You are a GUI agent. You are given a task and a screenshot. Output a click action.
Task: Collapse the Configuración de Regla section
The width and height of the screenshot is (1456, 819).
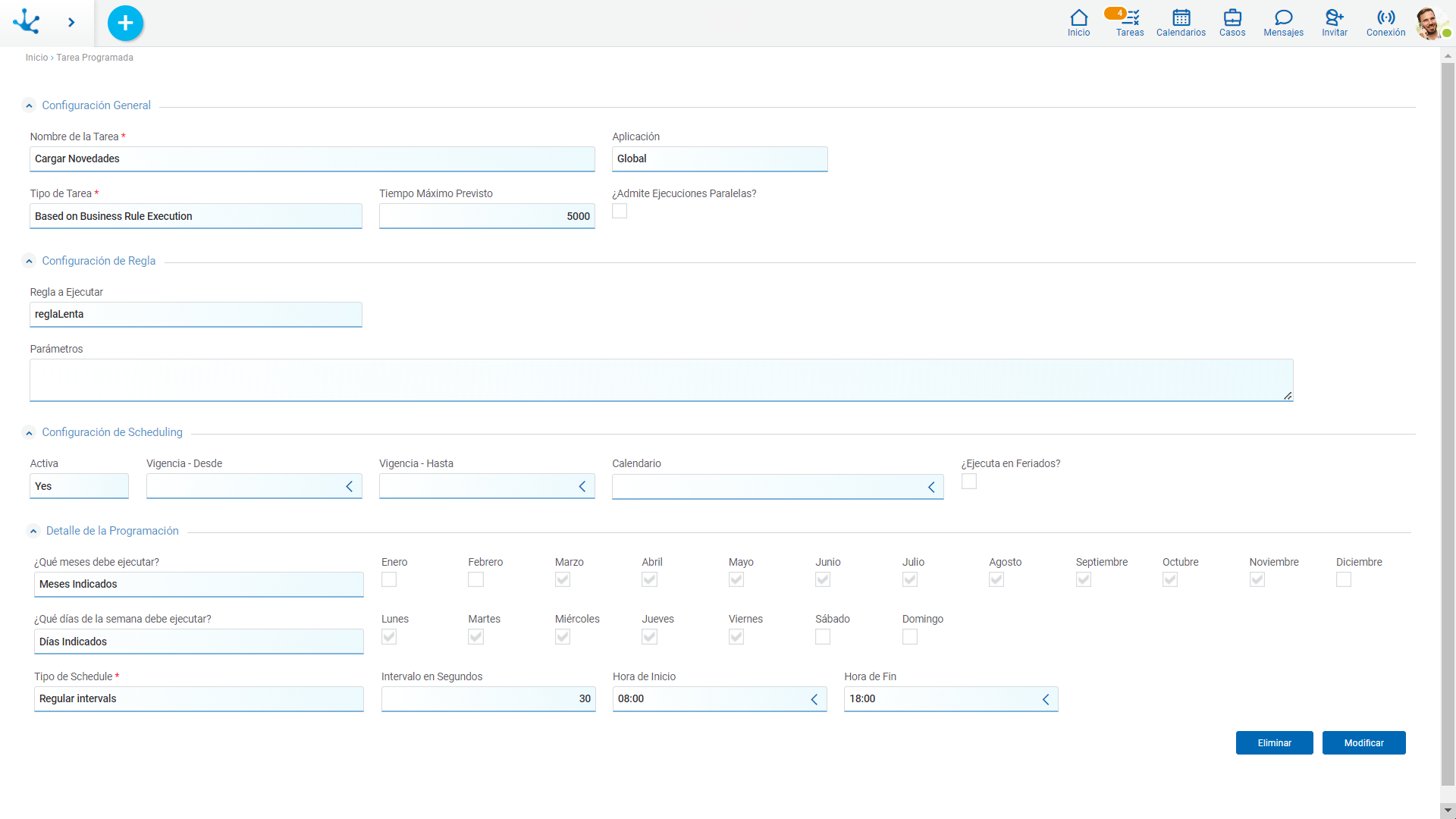pyautogui.click(x=30, y=261)
